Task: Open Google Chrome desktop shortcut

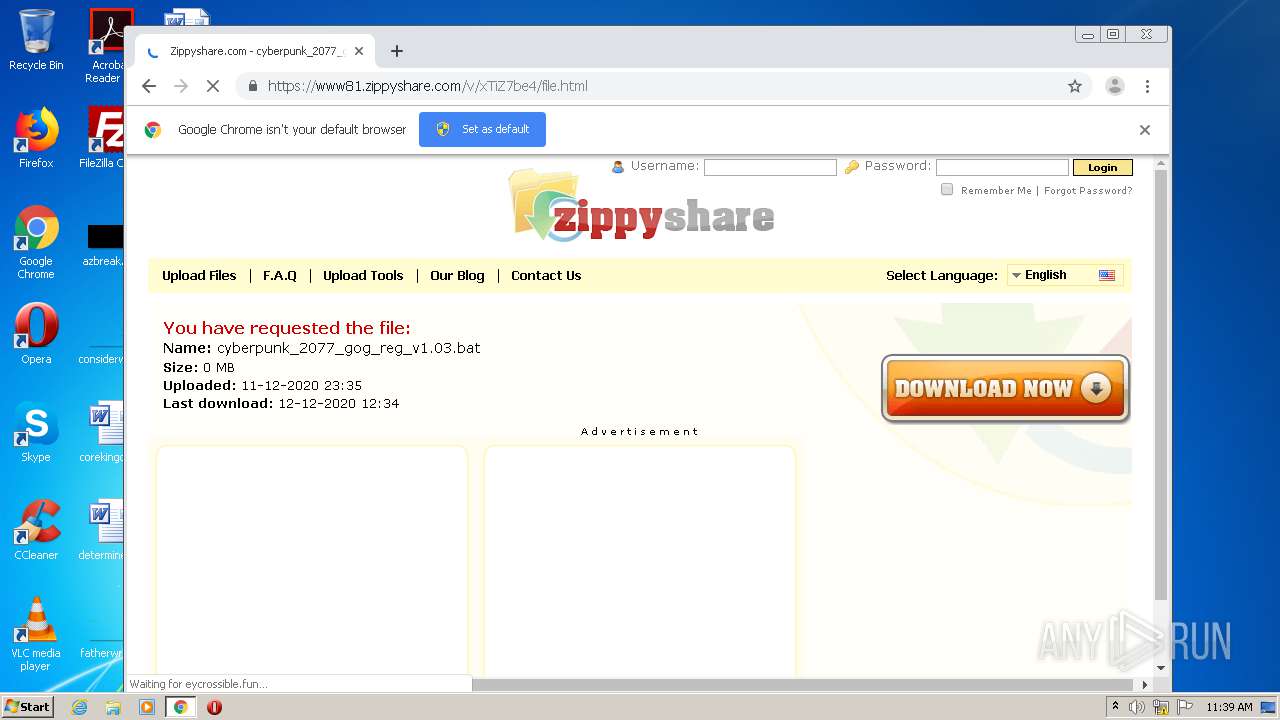Action: [36, 242]
